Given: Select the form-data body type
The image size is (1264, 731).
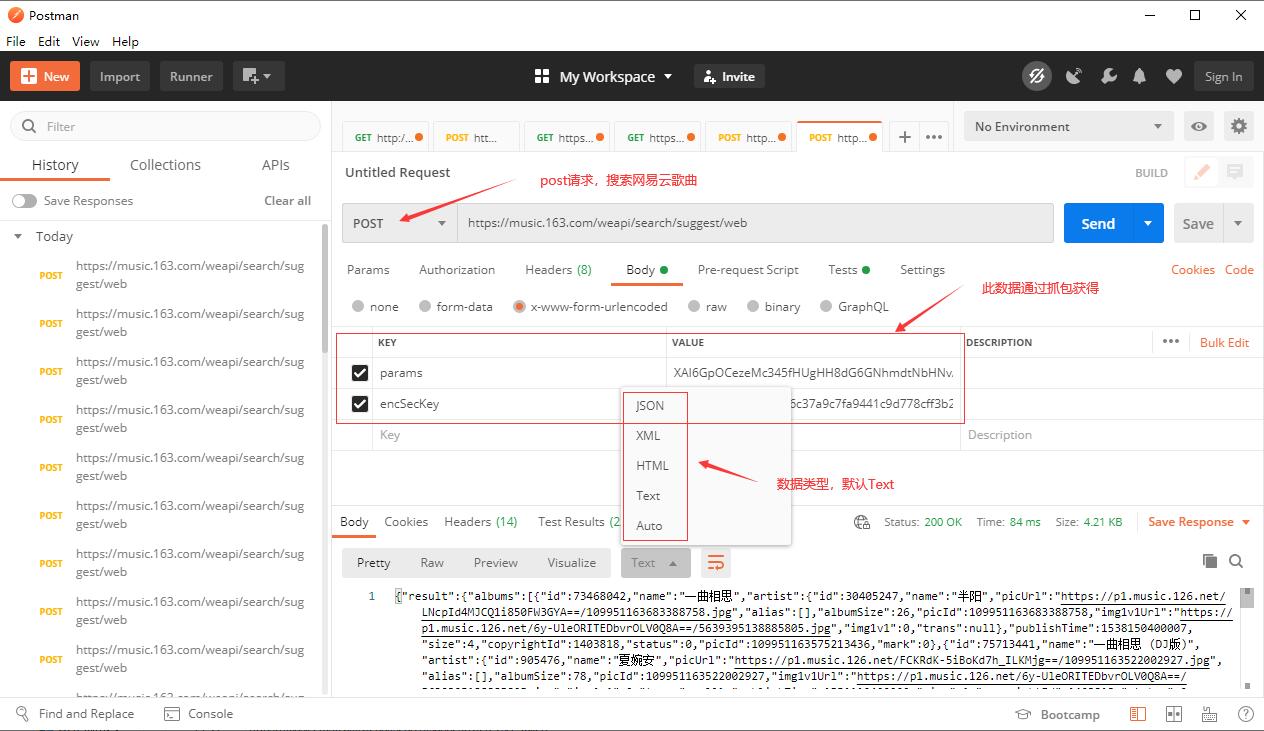Looking at the screenshot, I should coord(425,307).
